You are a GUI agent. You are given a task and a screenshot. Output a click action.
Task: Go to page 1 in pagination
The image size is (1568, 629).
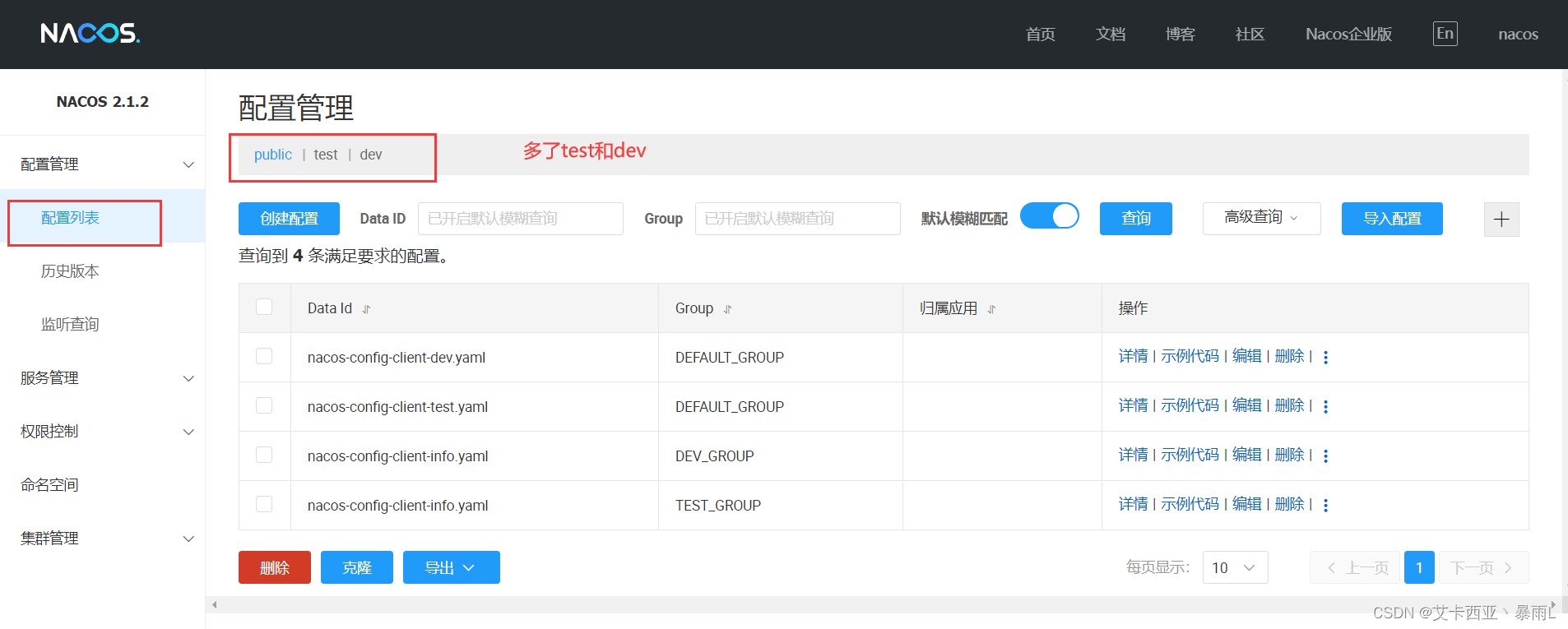1419,567
